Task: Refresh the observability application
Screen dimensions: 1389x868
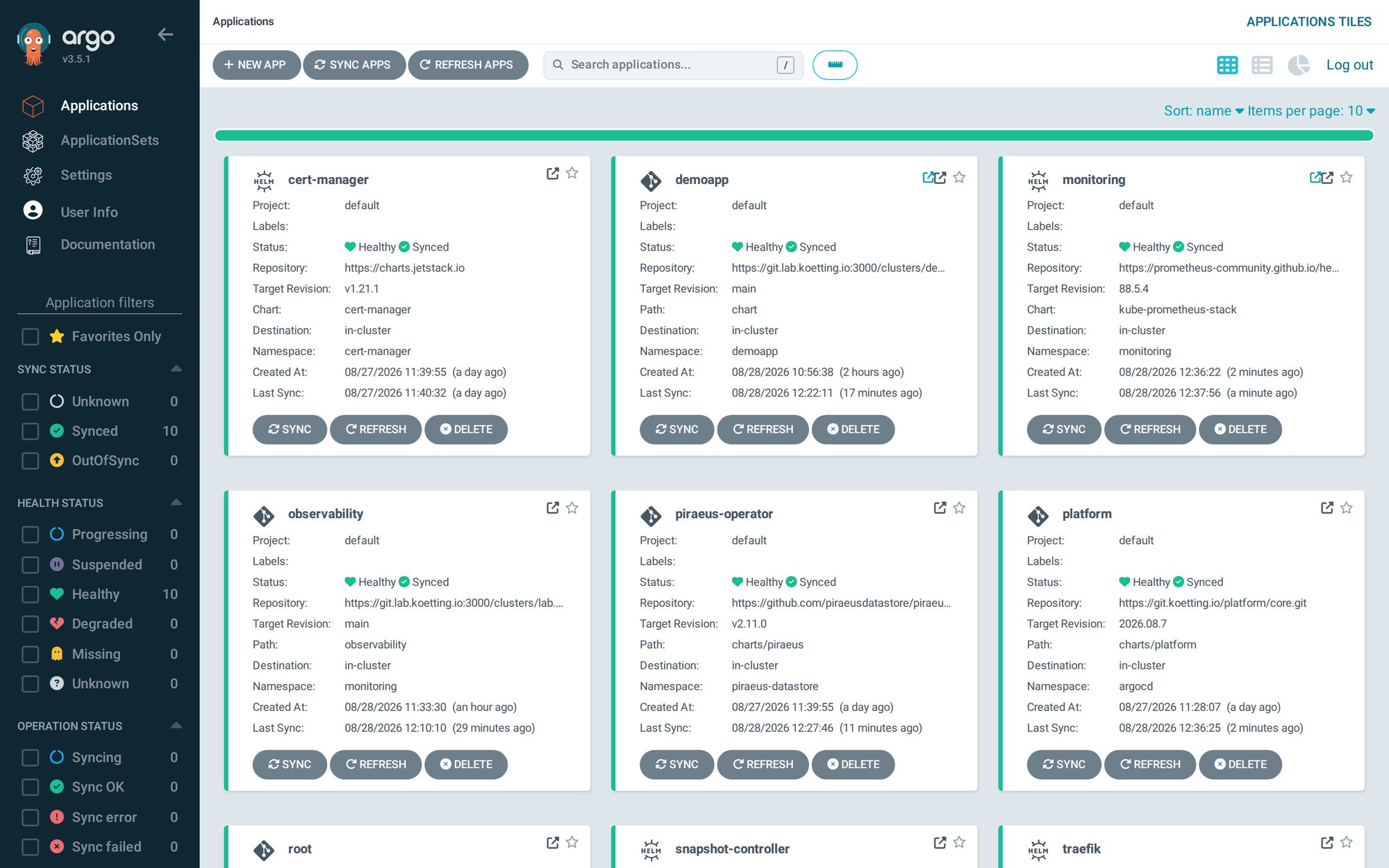Action: (x=376, y=764)
